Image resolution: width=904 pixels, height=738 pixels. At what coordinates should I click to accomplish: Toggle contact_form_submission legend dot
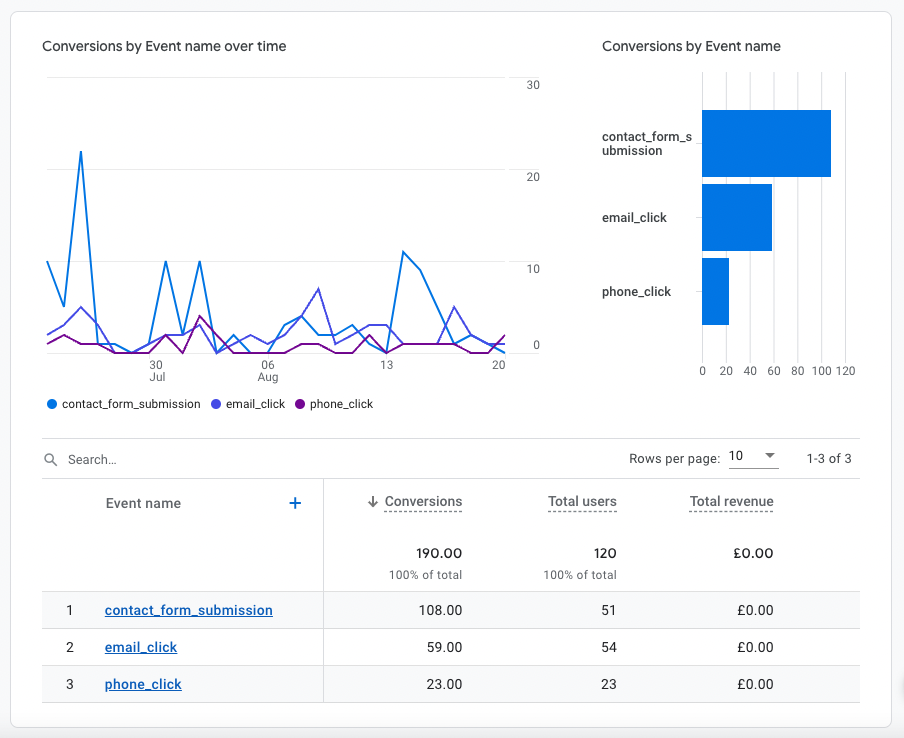(52, 404)
